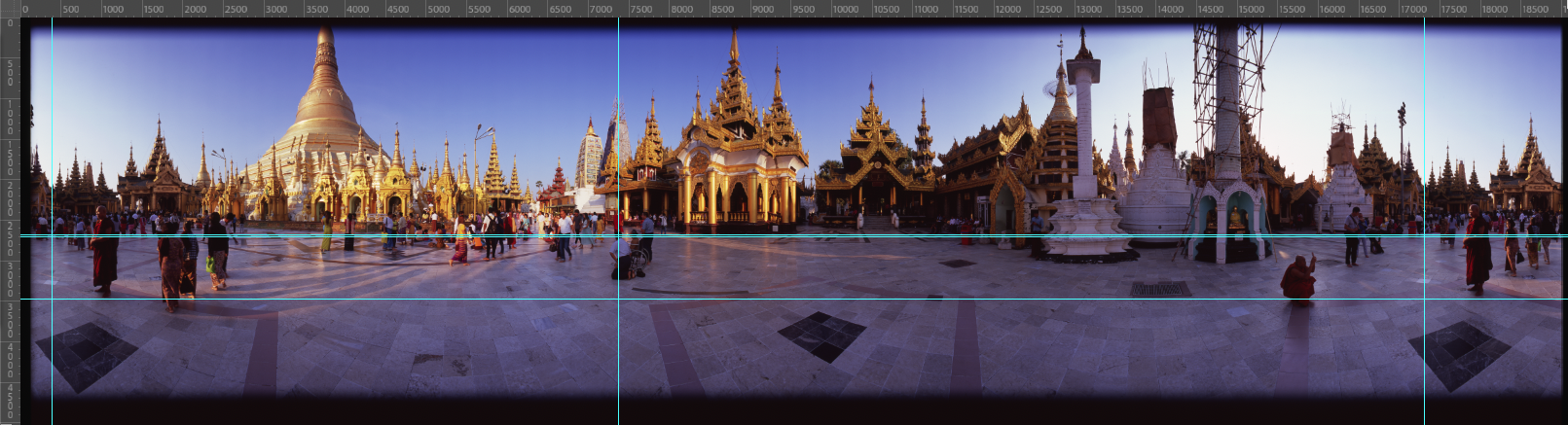Click the 16000 label on the top ruler
This screenshot has height=425, width=1568.
pyautogui.click(x=1332, y=9)
